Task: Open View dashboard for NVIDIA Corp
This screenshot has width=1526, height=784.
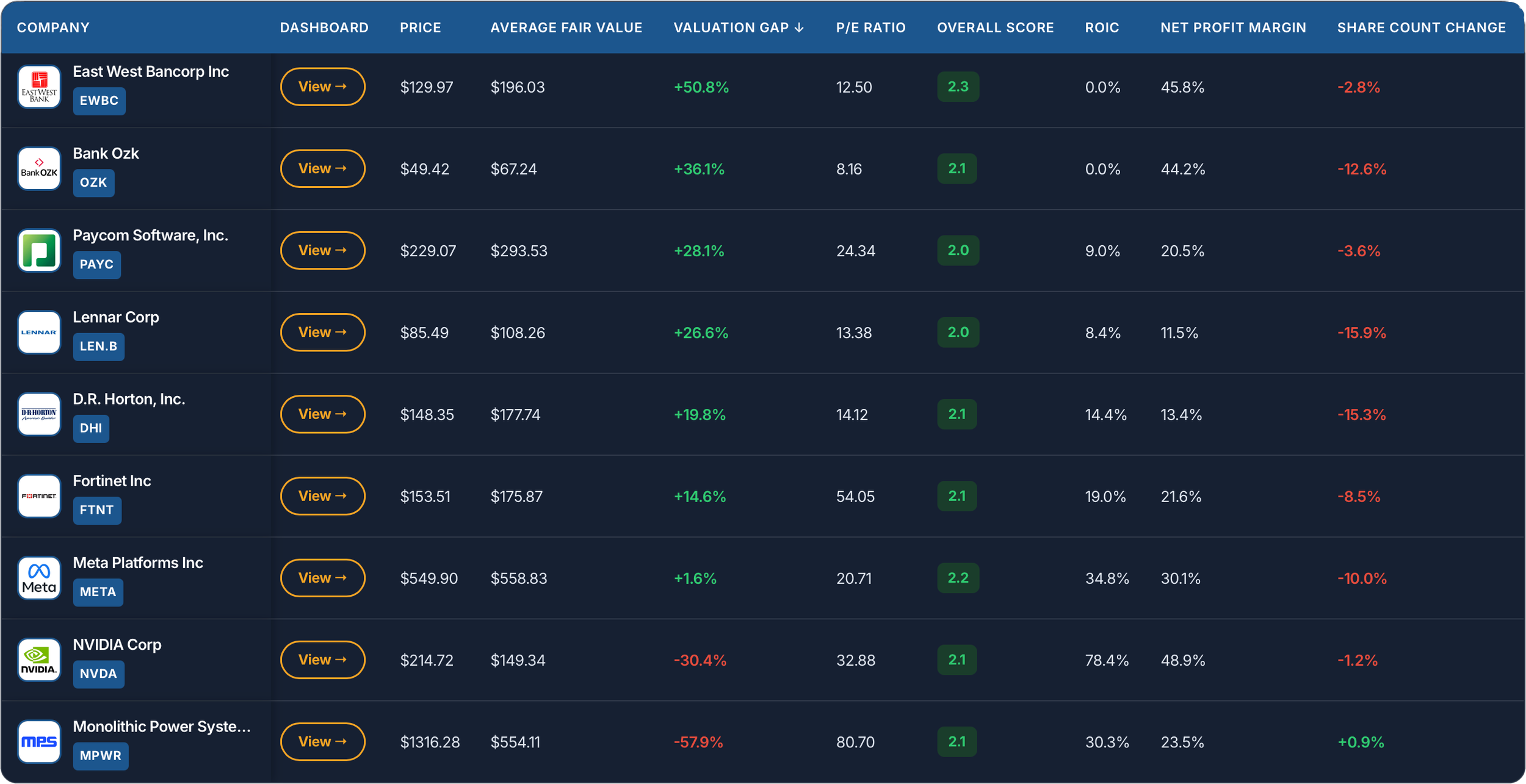Action: pos(322,660)
